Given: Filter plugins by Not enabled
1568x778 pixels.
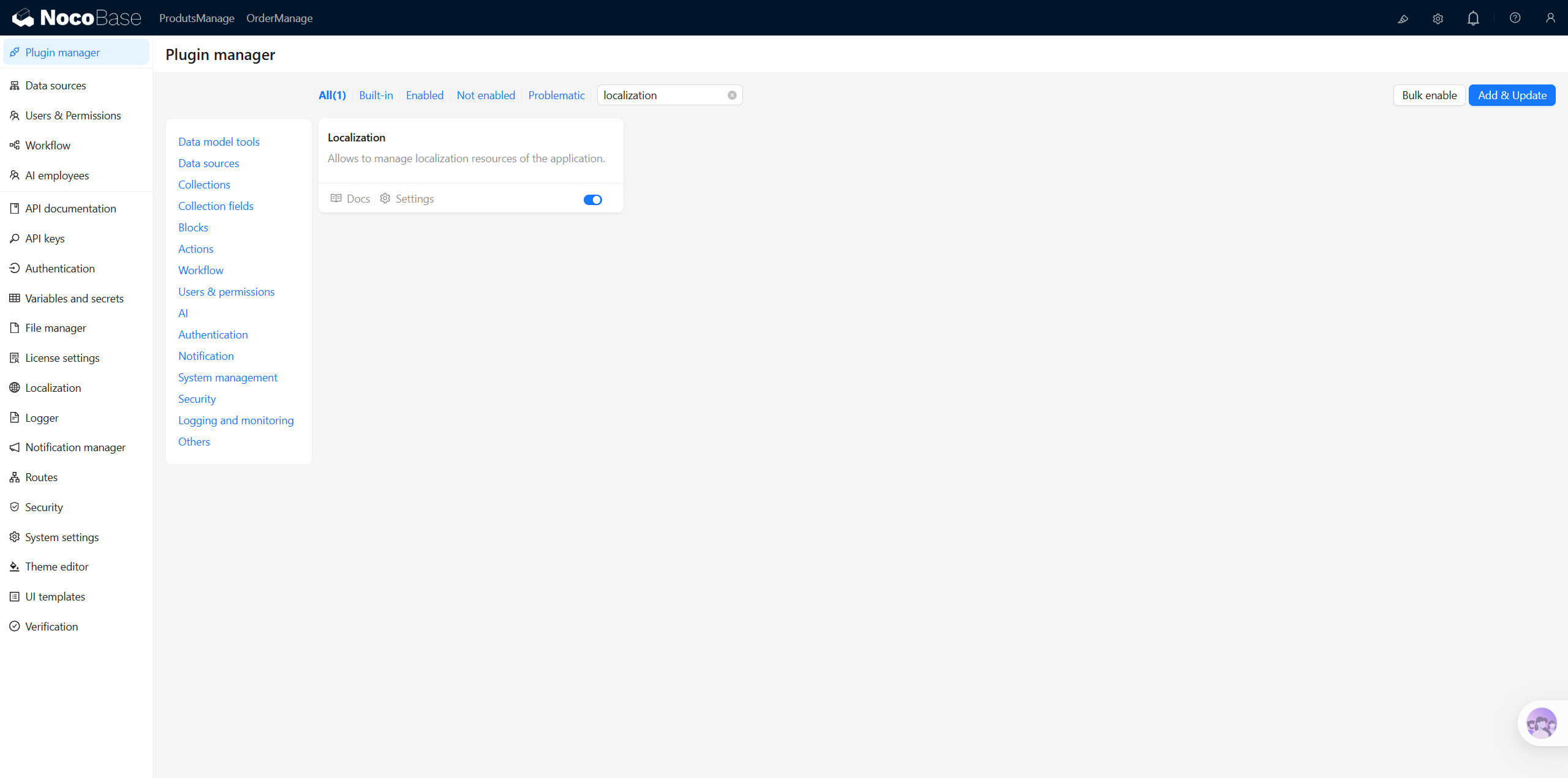Looking at the screenshot, I should [486, 95].
